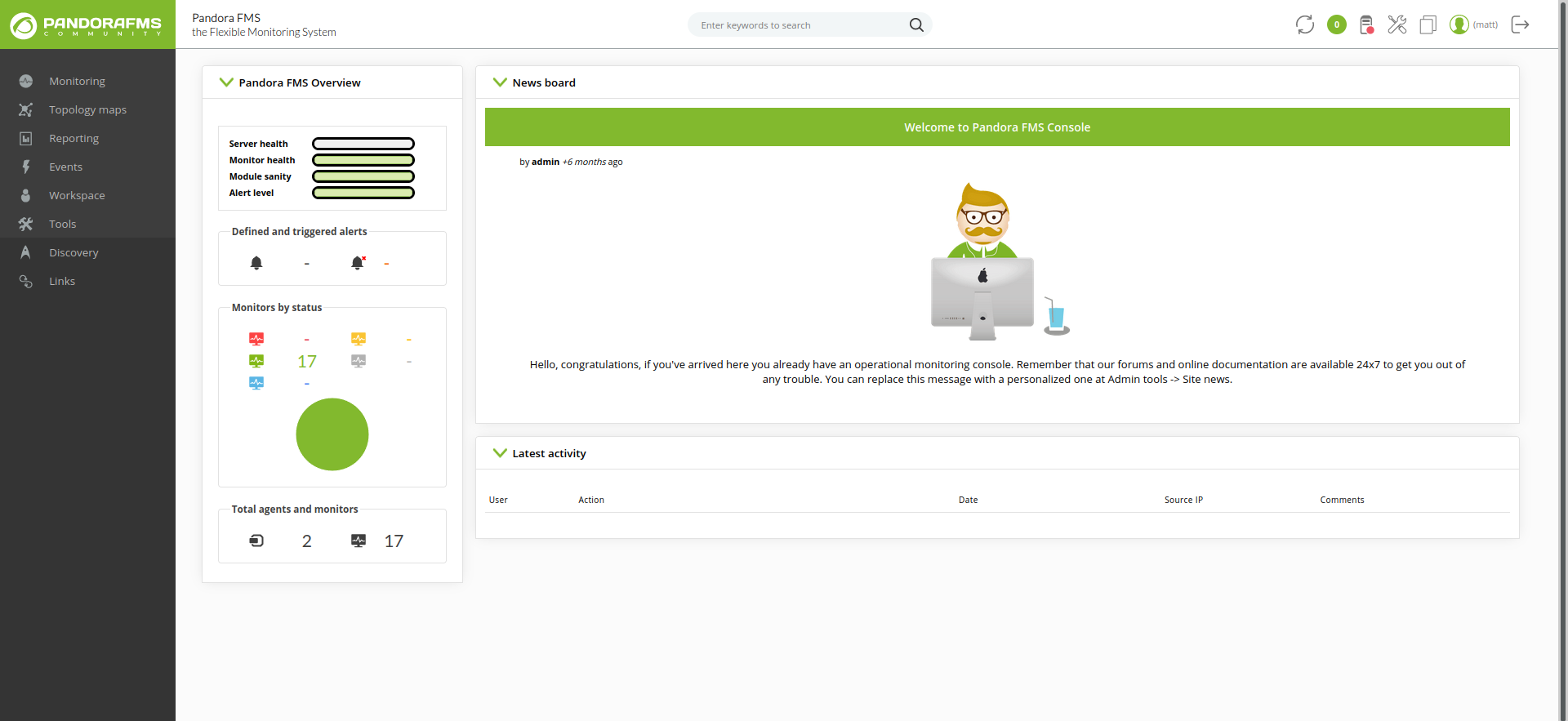This screenshot has height=721, width=1568.
Task: Click the total agents count 2
Action: tap(306, 541)
